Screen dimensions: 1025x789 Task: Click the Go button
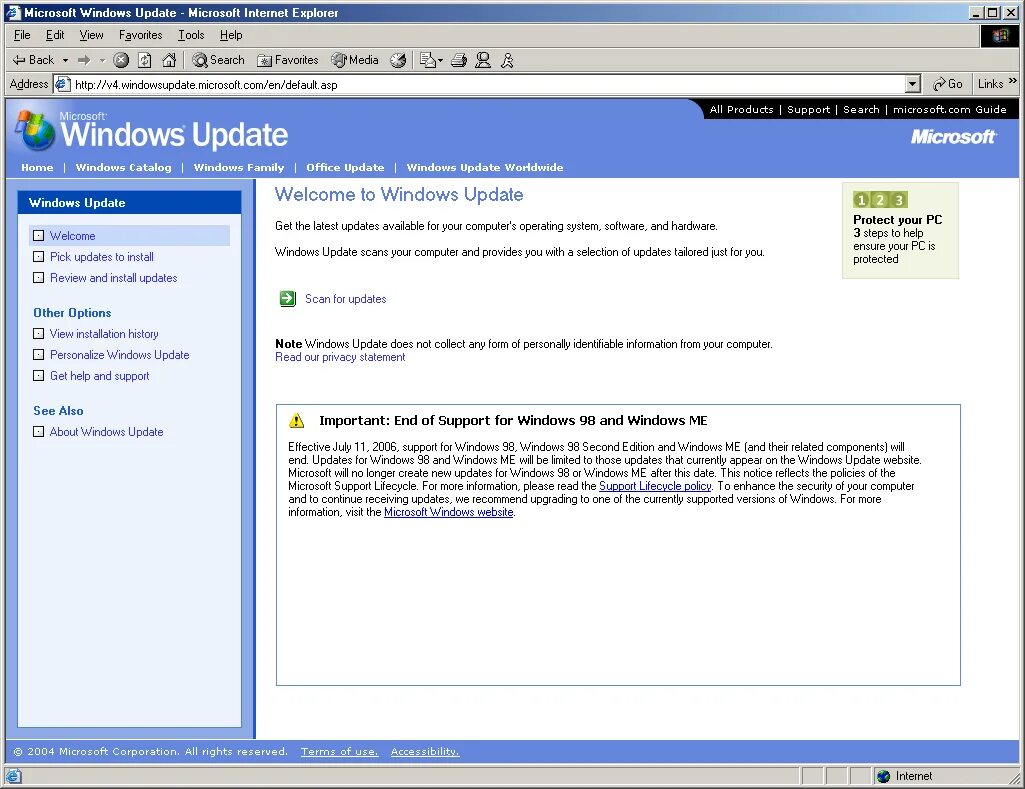tap(947, 84)
